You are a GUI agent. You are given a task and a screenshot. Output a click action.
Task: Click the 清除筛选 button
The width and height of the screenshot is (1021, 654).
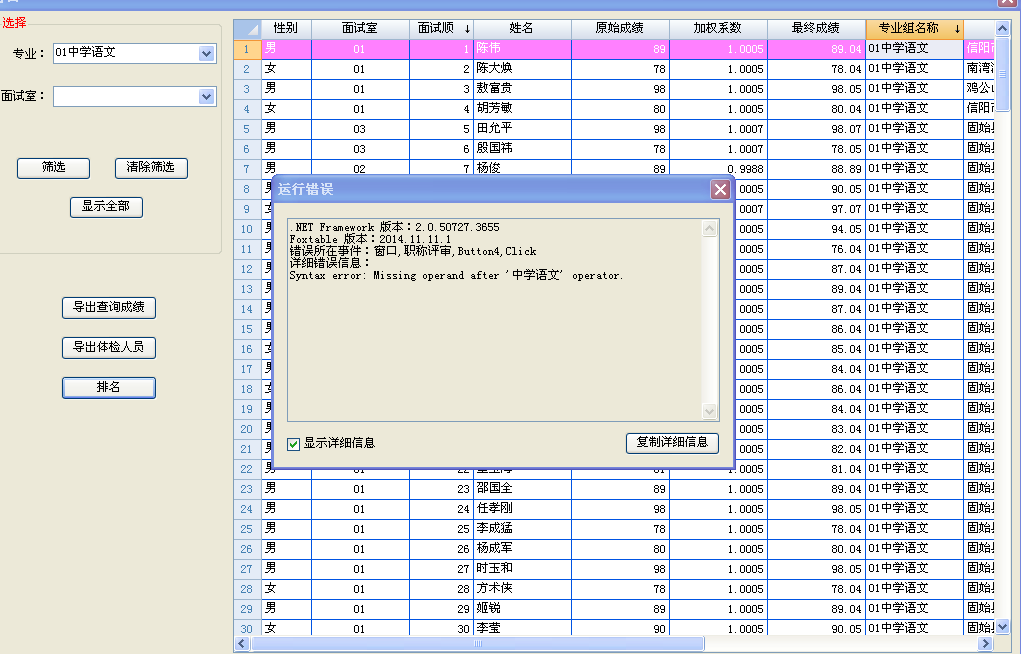[151, 168]
